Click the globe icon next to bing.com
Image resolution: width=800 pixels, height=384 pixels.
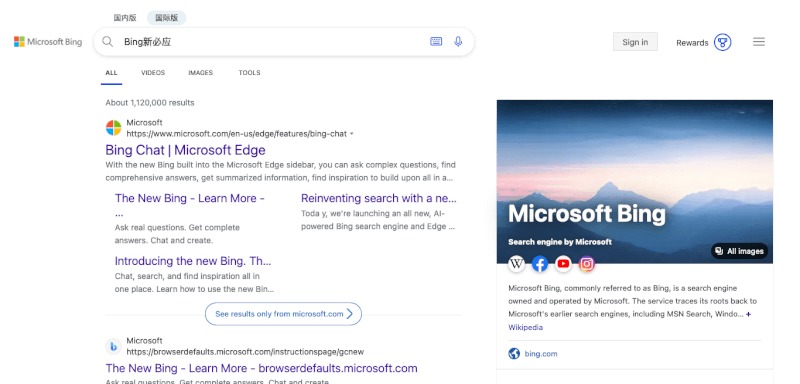514,353
